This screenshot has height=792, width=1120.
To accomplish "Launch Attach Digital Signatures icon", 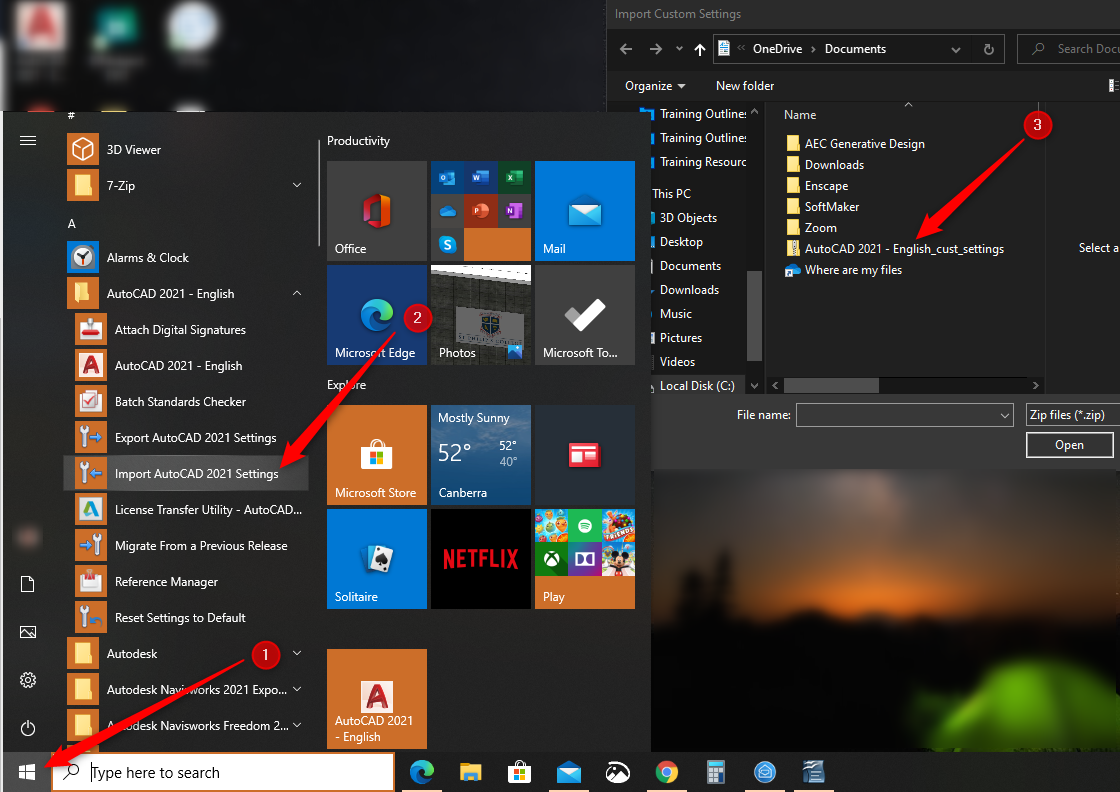I will [91, 329].
